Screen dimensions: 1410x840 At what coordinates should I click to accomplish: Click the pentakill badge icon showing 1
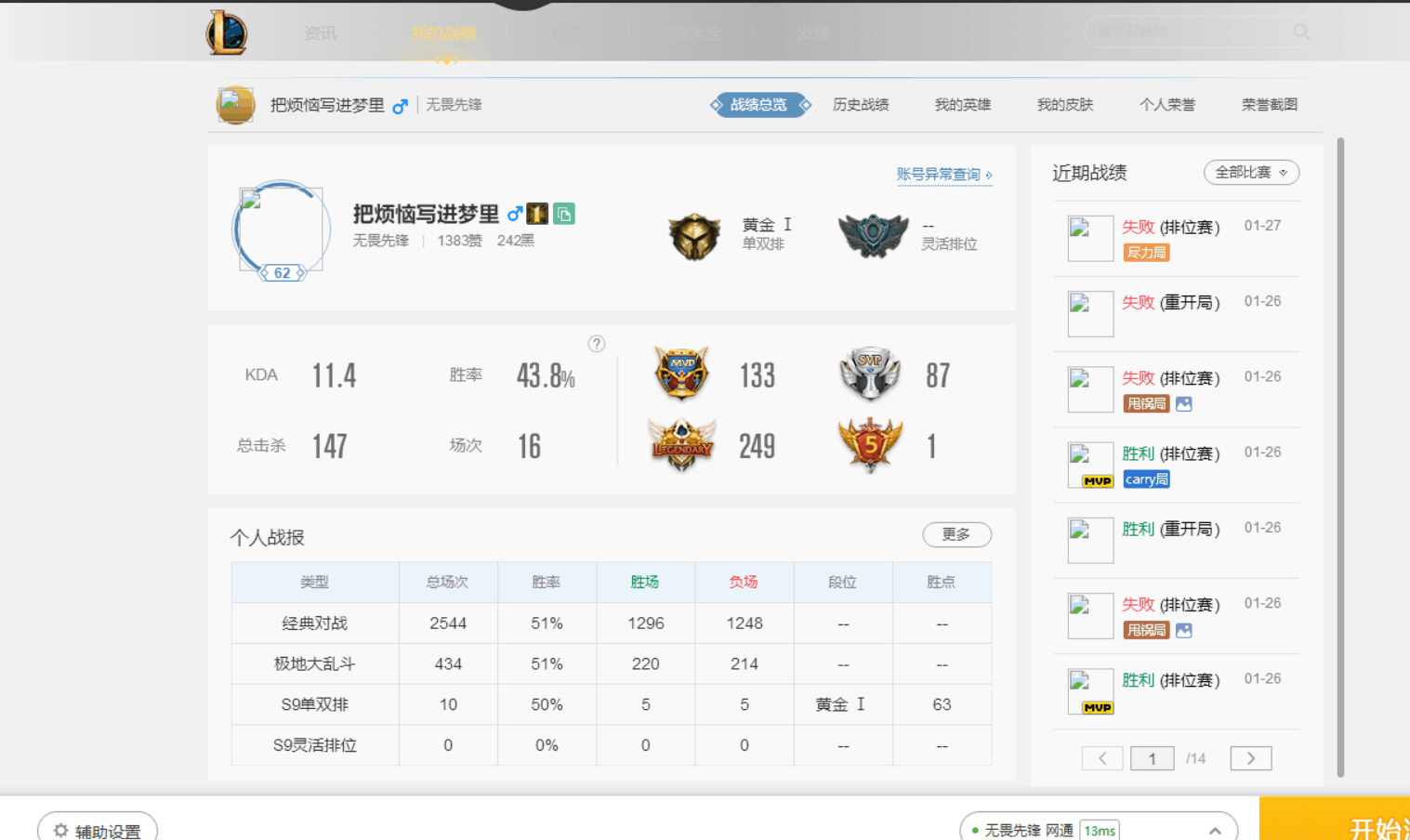point(870,445)
